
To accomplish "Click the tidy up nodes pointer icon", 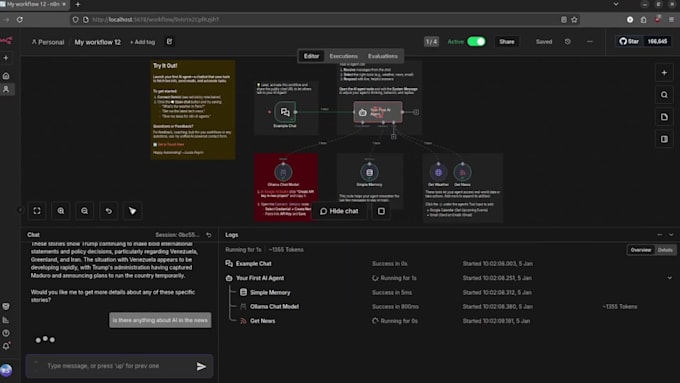I will point(132,211).
